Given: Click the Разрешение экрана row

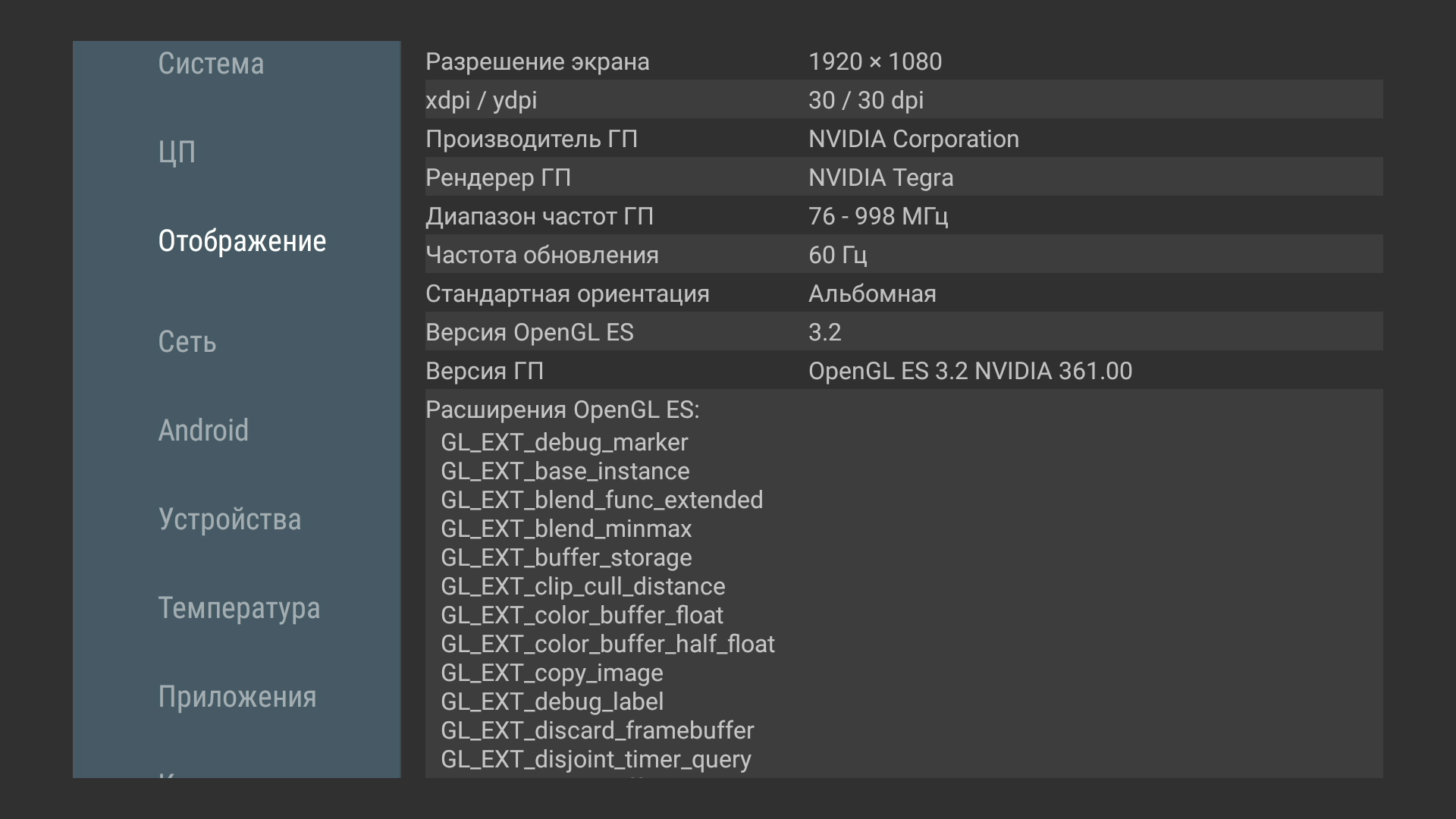Looking at the screenshot, I should coord(902,61).
